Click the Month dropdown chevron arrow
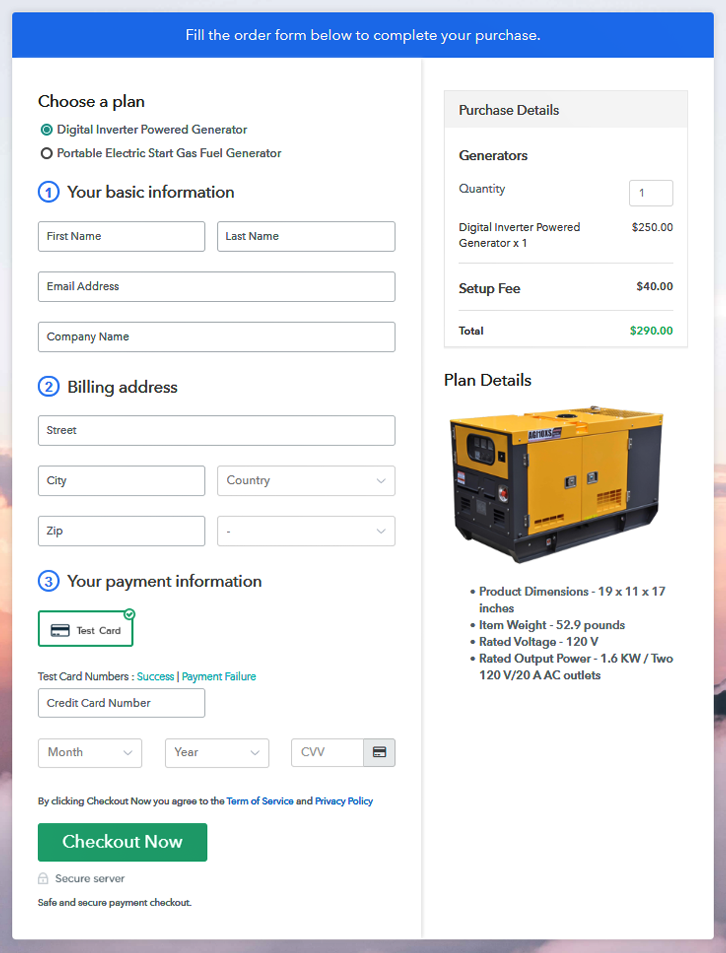The height and width of the screenshot is (953, 726). [x=128, y=752]
